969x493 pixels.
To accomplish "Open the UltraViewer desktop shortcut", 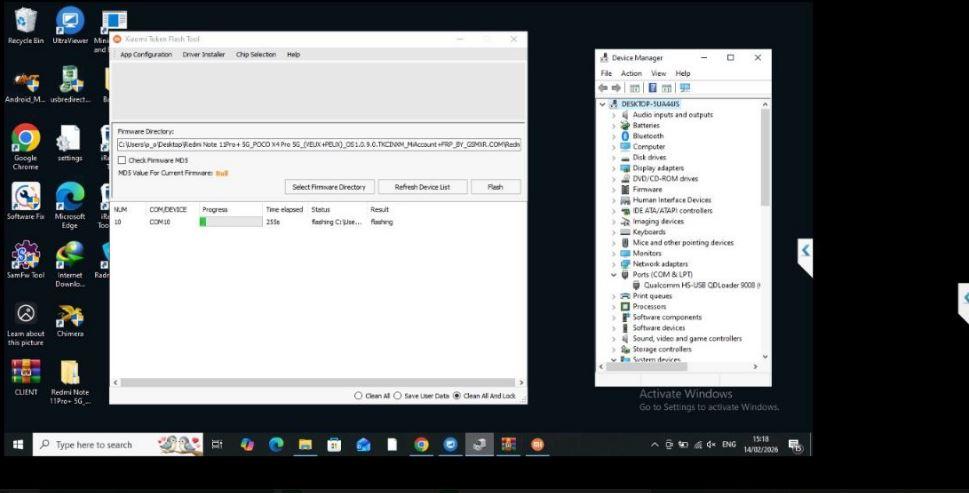I will 70,22.
